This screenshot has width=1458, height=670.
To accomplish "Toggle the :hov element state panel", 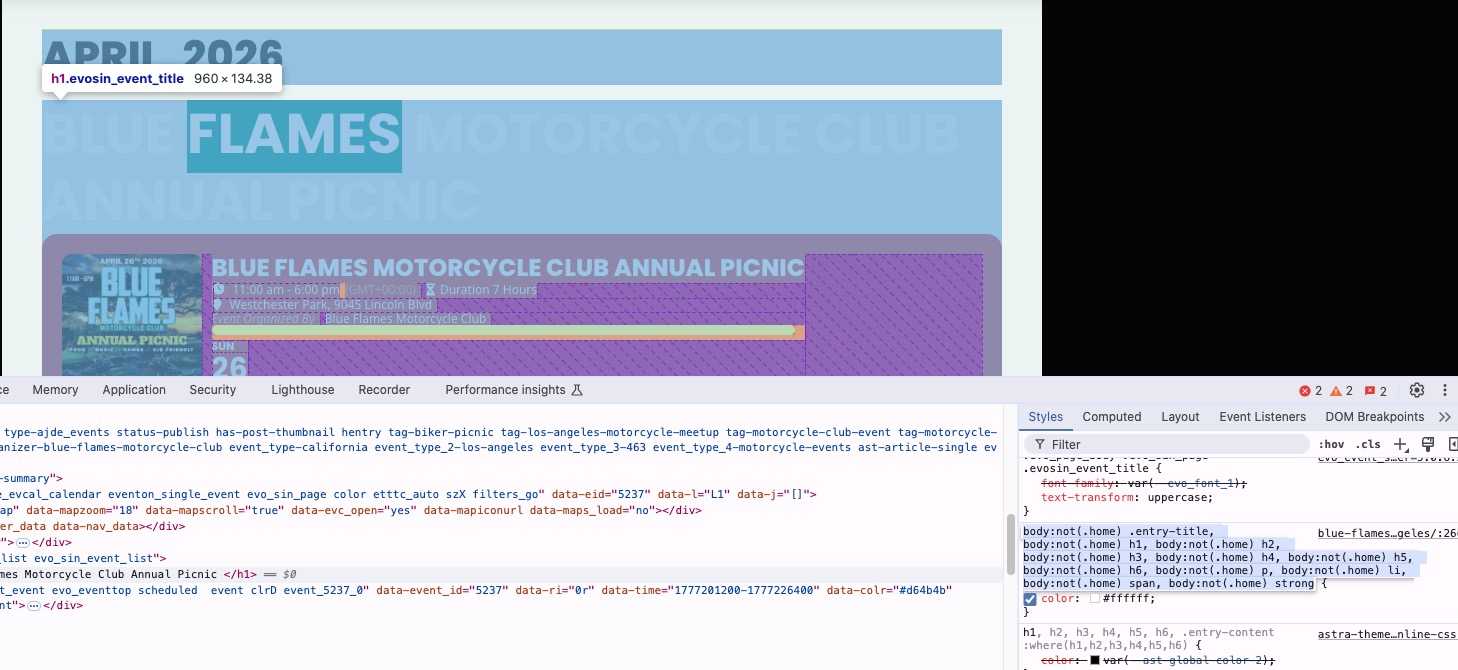I will tap(1331, 444).
